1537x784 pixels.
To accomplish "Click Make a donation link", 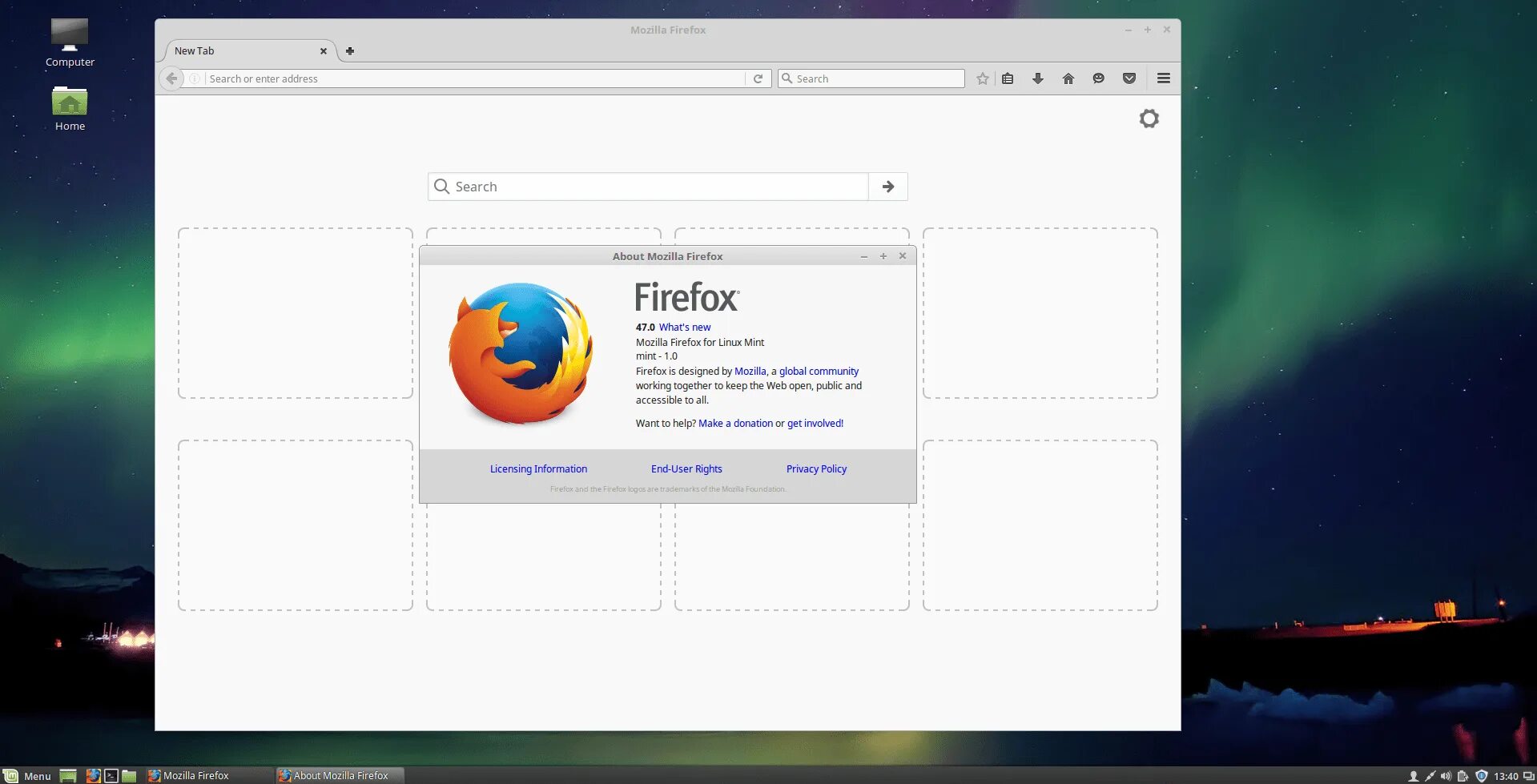I will click(735, 423).
